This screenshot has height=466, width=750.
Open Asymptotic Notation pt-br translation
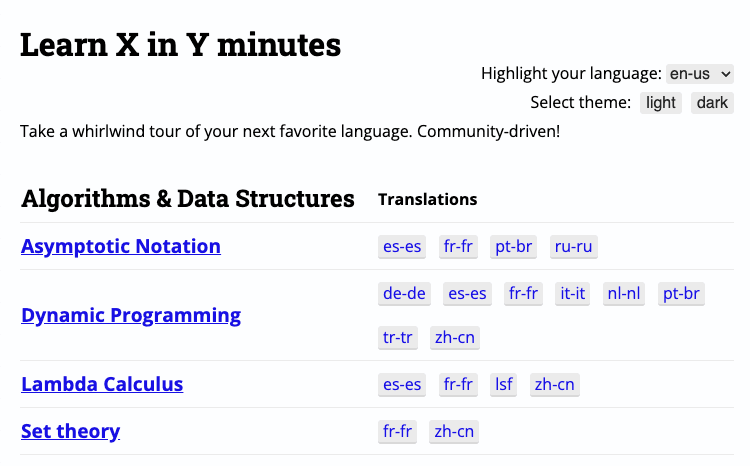coord(515,246)
